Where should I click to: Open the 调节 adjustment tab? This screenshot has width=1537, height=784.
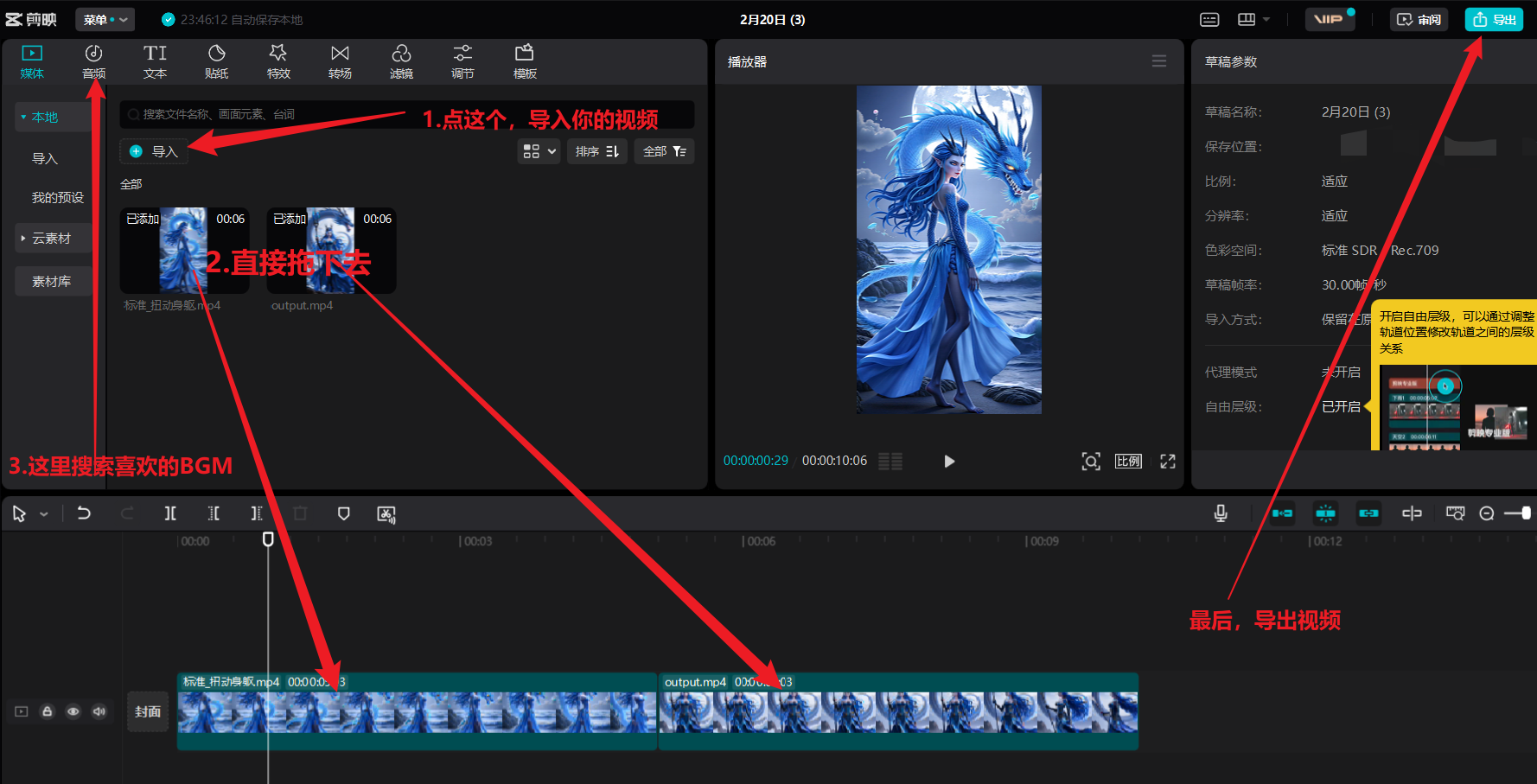tap(462, 62)
